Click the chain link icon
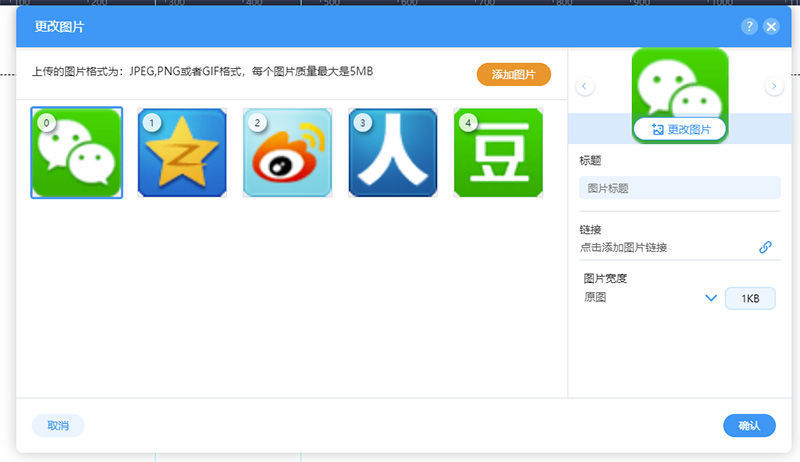This screenshot has width=800, height=462. click(x=765, y=247)
